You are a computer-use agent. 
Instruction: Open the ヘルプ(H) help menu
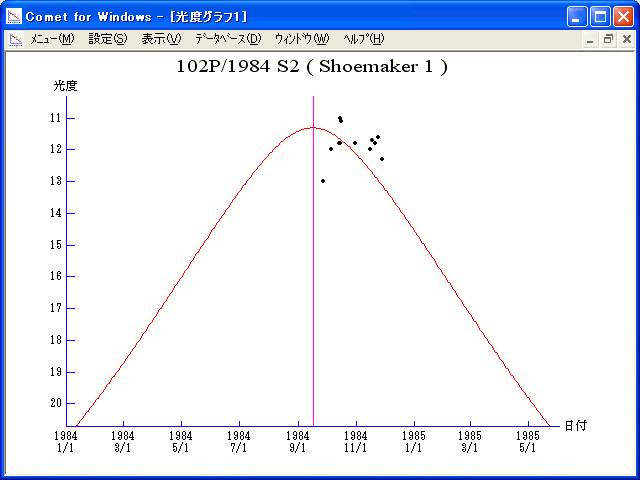(363, 39)
